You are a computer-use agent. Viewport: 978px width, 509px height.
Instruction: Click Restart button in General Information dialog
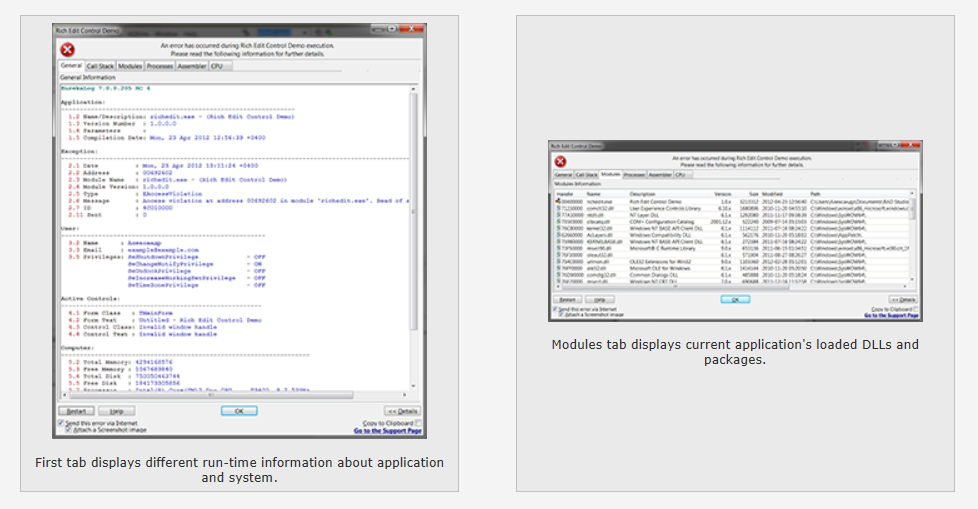pyautogui.click(x=76, y=411)
